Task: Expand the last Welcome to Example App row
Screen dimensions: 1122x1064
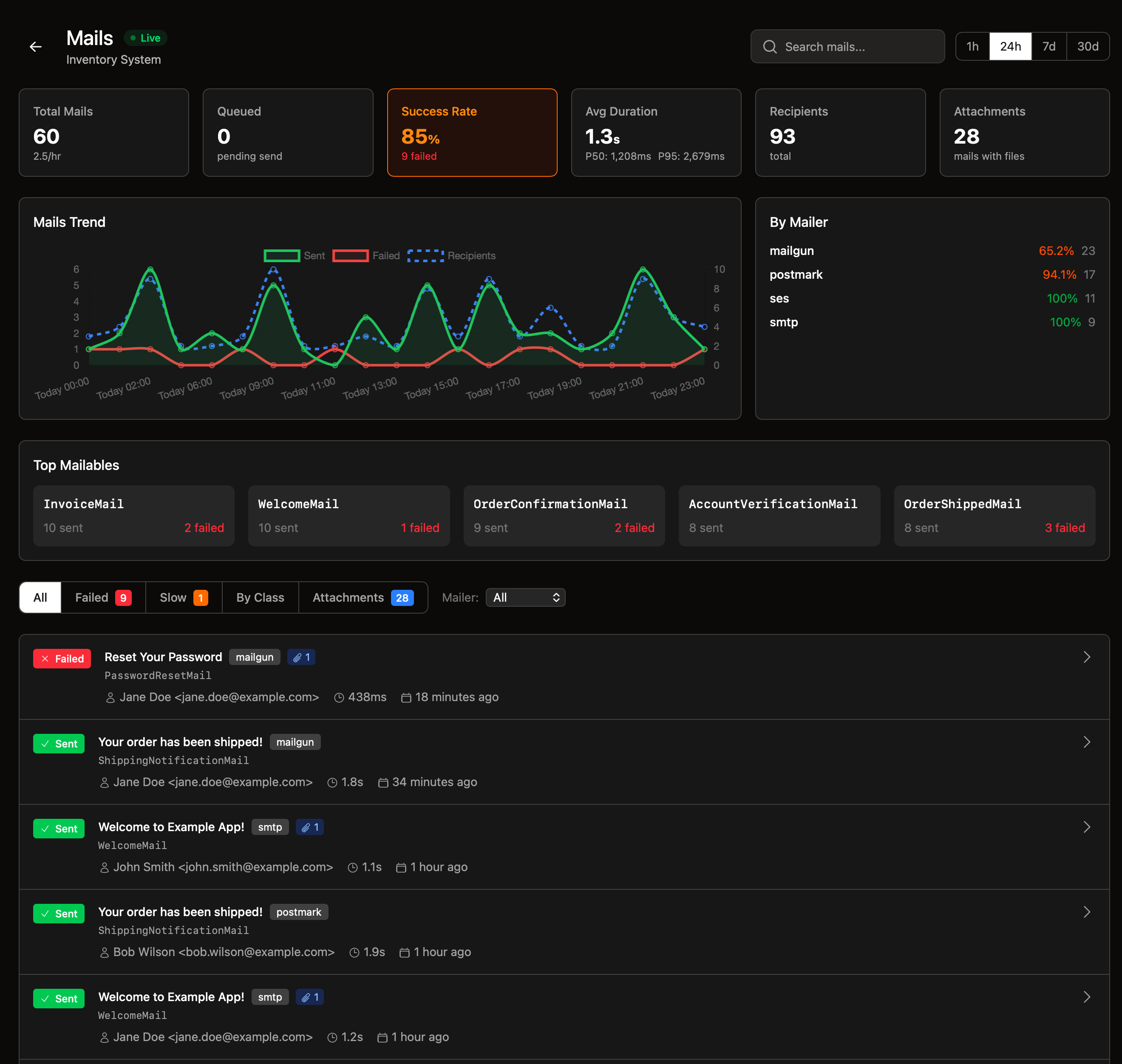Action: point(1086,997)
